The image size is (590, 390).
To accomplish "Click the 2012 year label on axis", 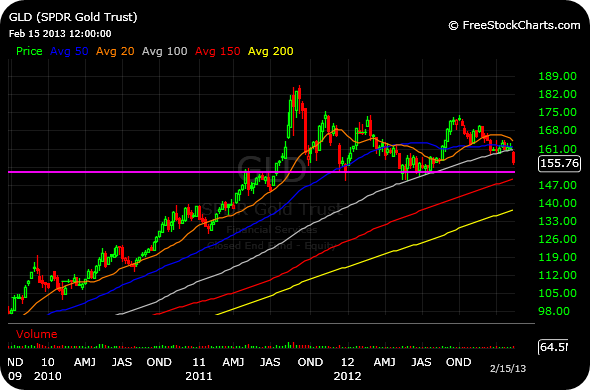I will [x=347, y=376].
